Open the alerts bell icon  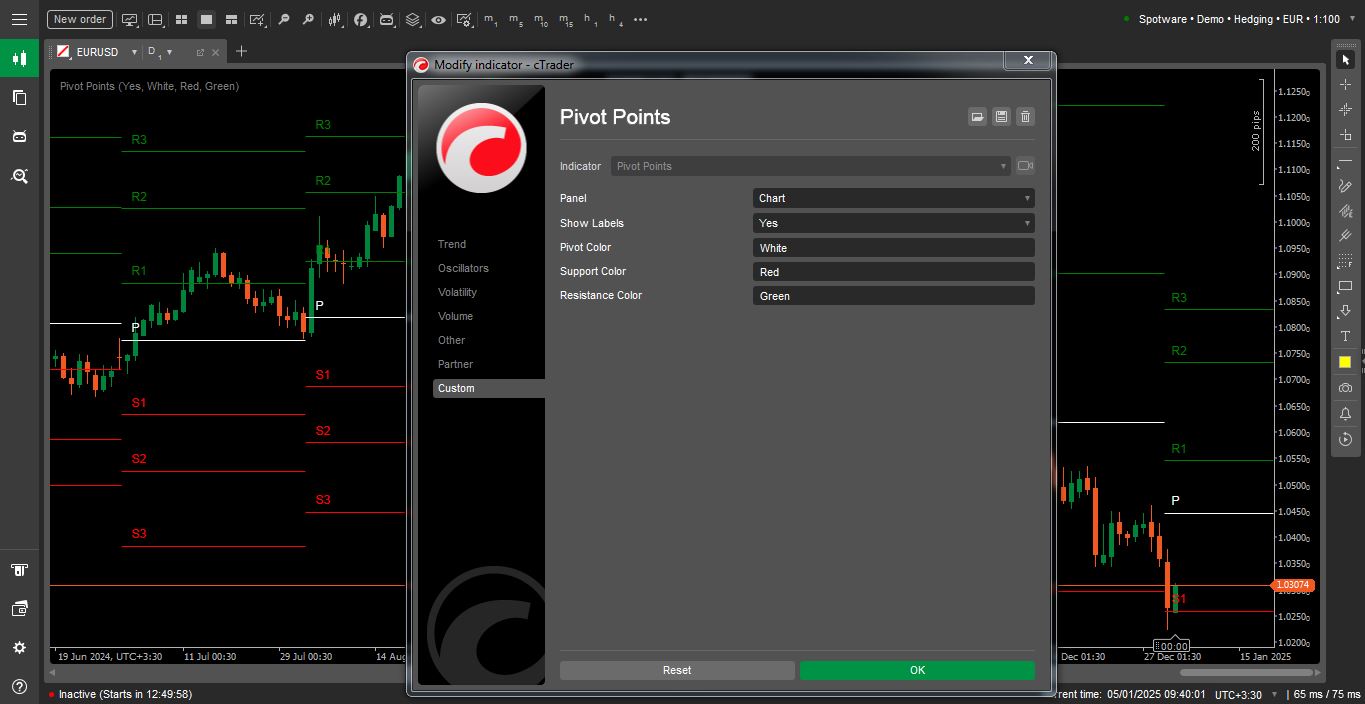(1345, 413)
